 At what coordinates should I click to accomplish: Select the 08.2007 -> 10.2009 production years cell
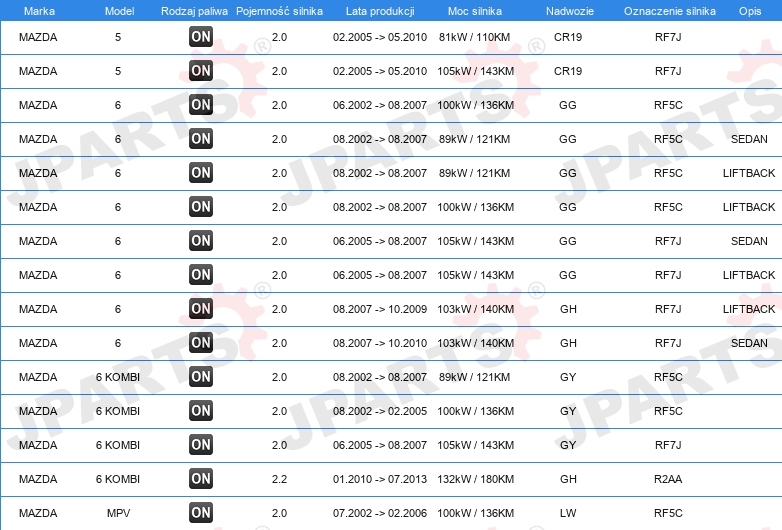(x=380, y=309)
